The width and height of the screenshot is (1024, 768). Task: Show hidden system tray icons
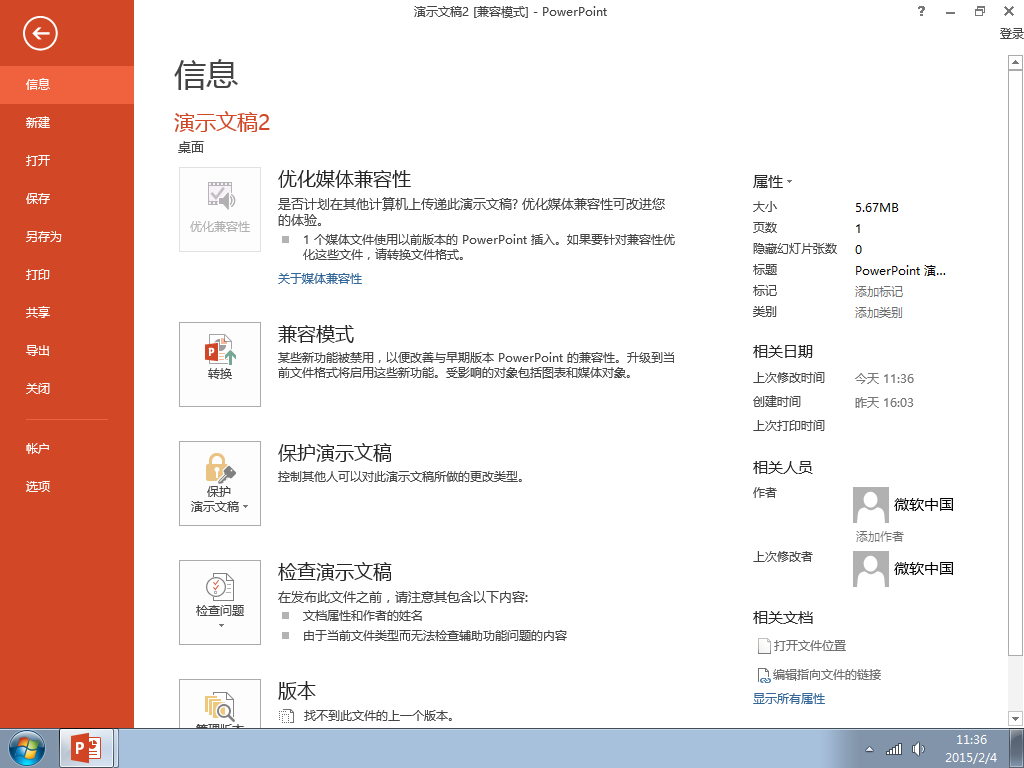pos(869,749)
